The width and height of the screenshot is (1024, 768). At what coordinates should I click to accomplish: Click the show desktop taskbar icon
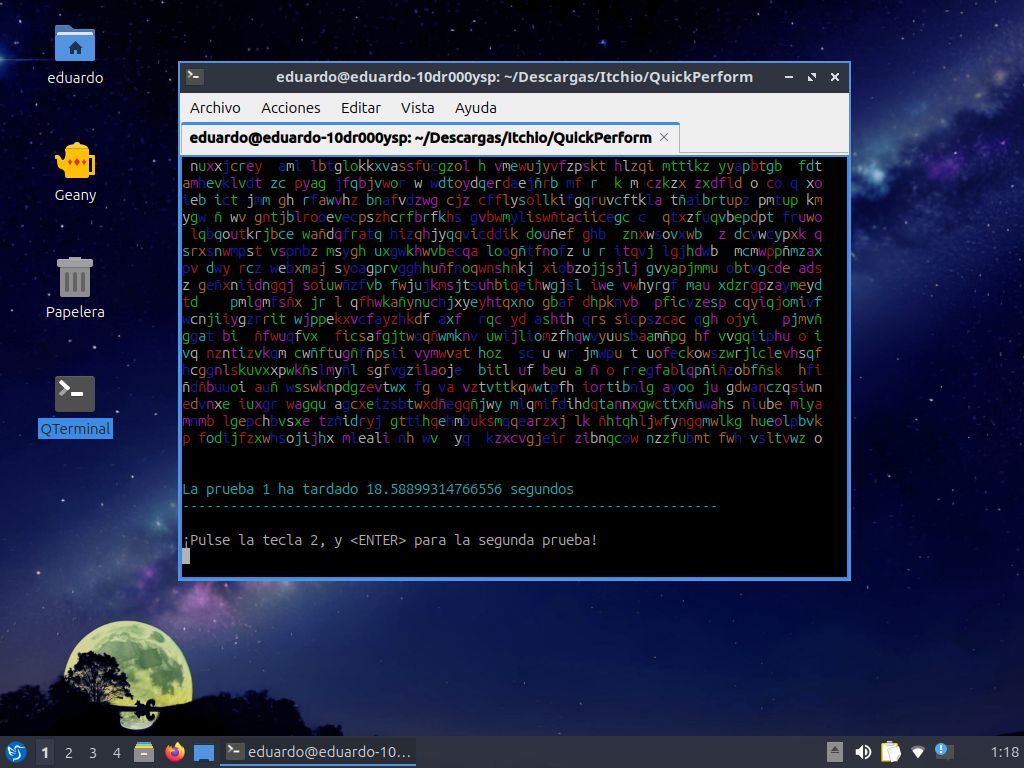(x=204, y=752)
